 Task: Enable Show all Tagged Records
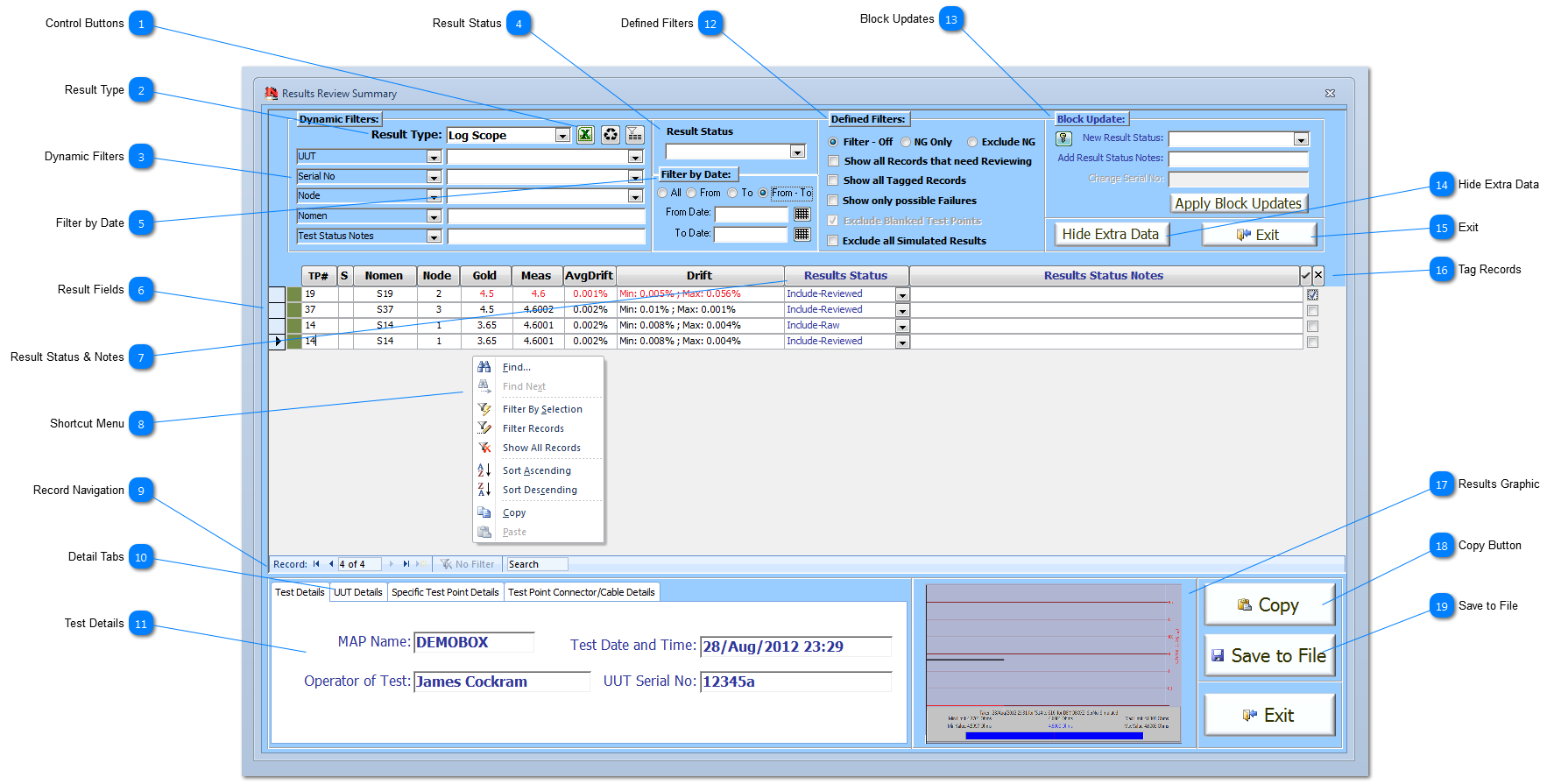(x=833, y=180)
